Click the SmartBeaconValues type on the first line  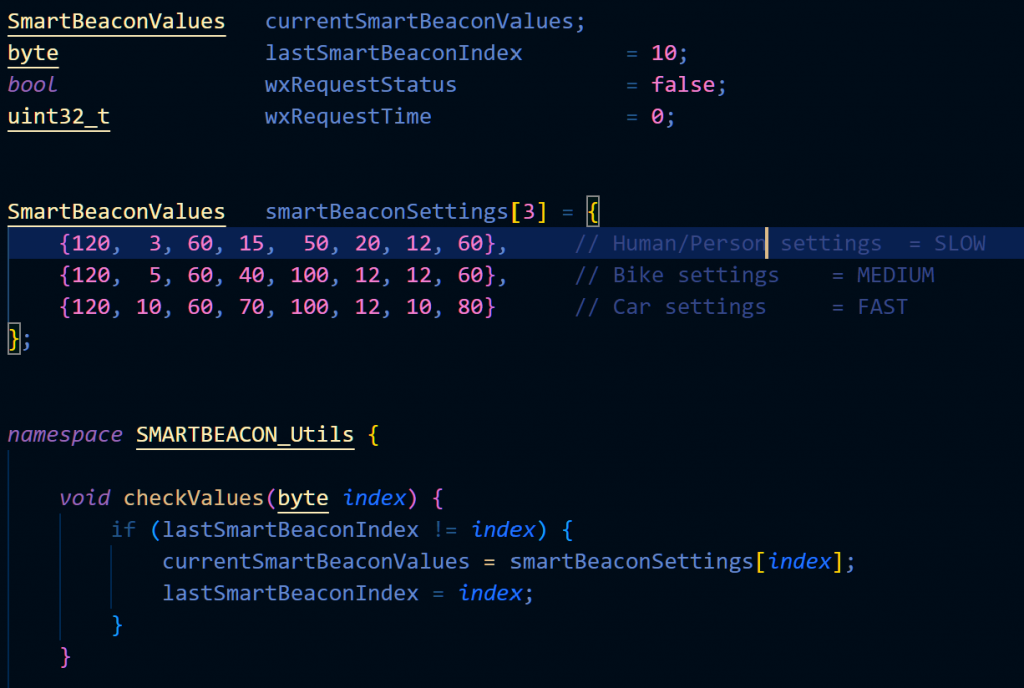tap(116, 21)
